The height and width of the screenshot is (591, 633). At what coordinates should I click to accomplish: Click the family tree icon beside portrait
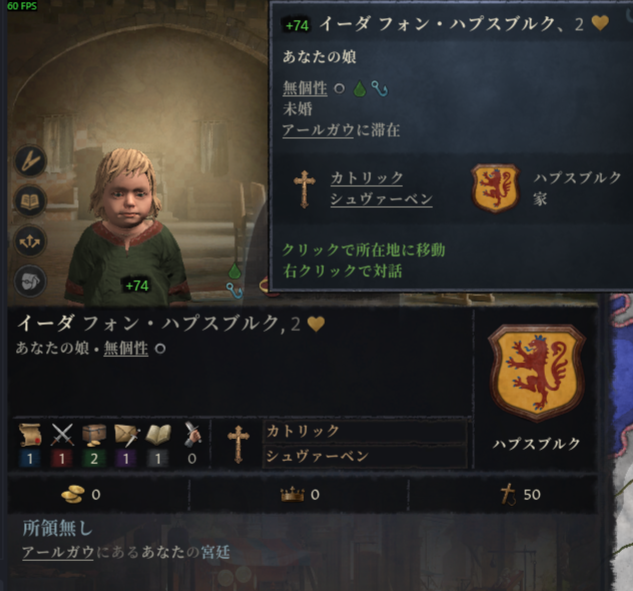30,161
